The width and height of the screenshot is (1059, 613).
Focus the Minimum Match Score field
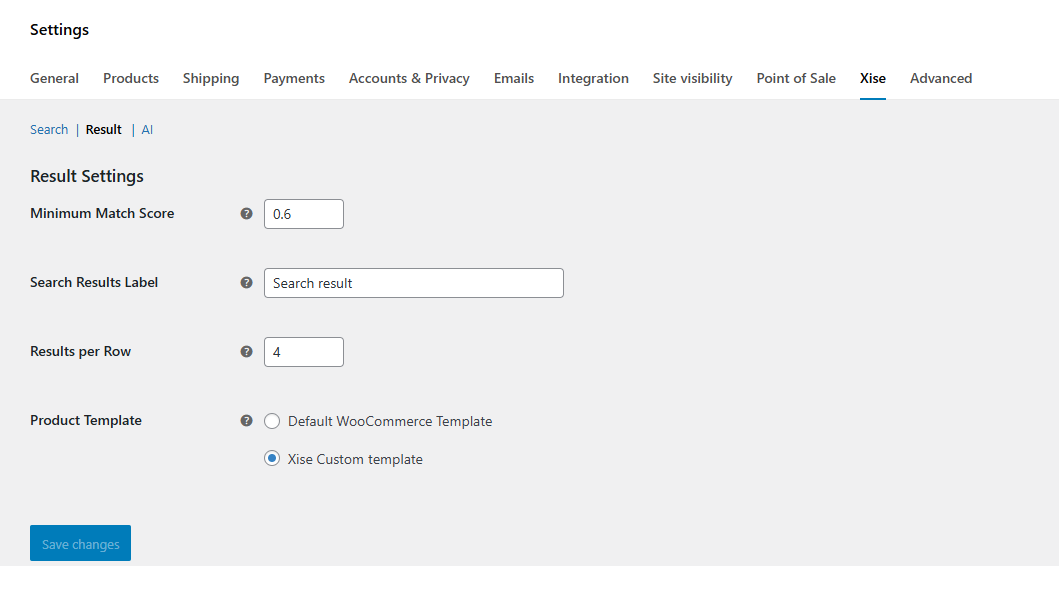304,214
